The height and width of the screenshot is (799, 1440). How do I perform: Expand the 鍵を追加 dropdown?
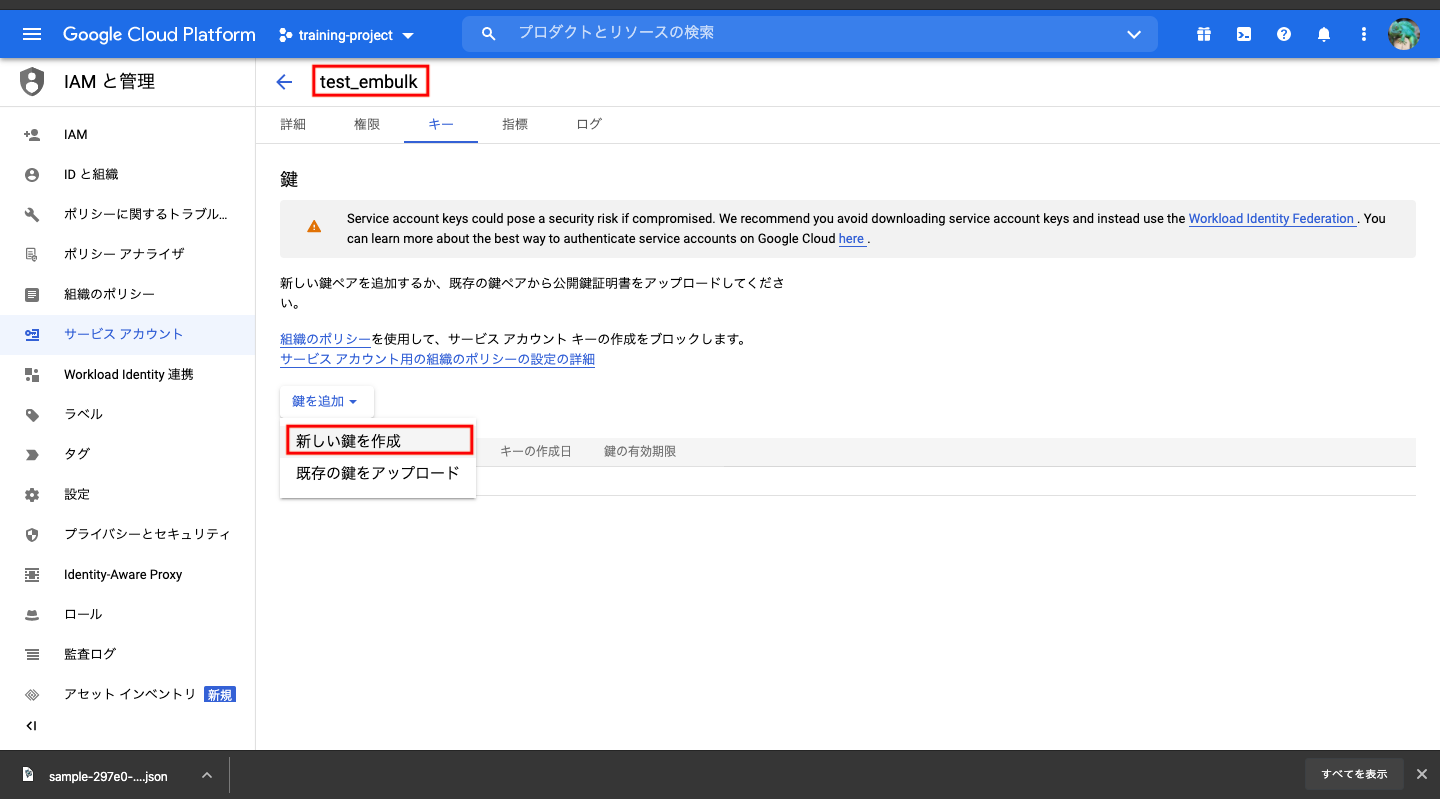pos(326,400)
